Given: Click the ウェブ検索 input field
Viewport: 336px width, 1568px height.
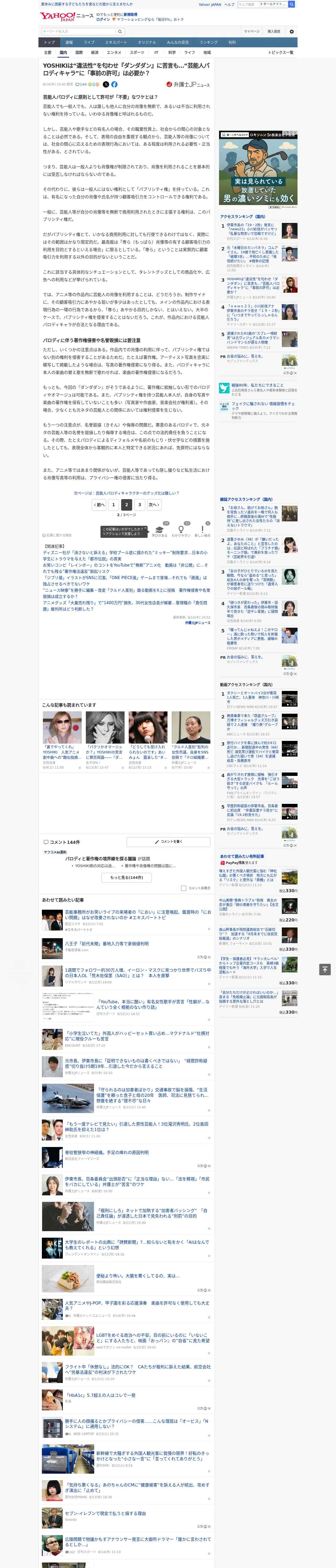Looking at the screenshot, I should (248, 4).
